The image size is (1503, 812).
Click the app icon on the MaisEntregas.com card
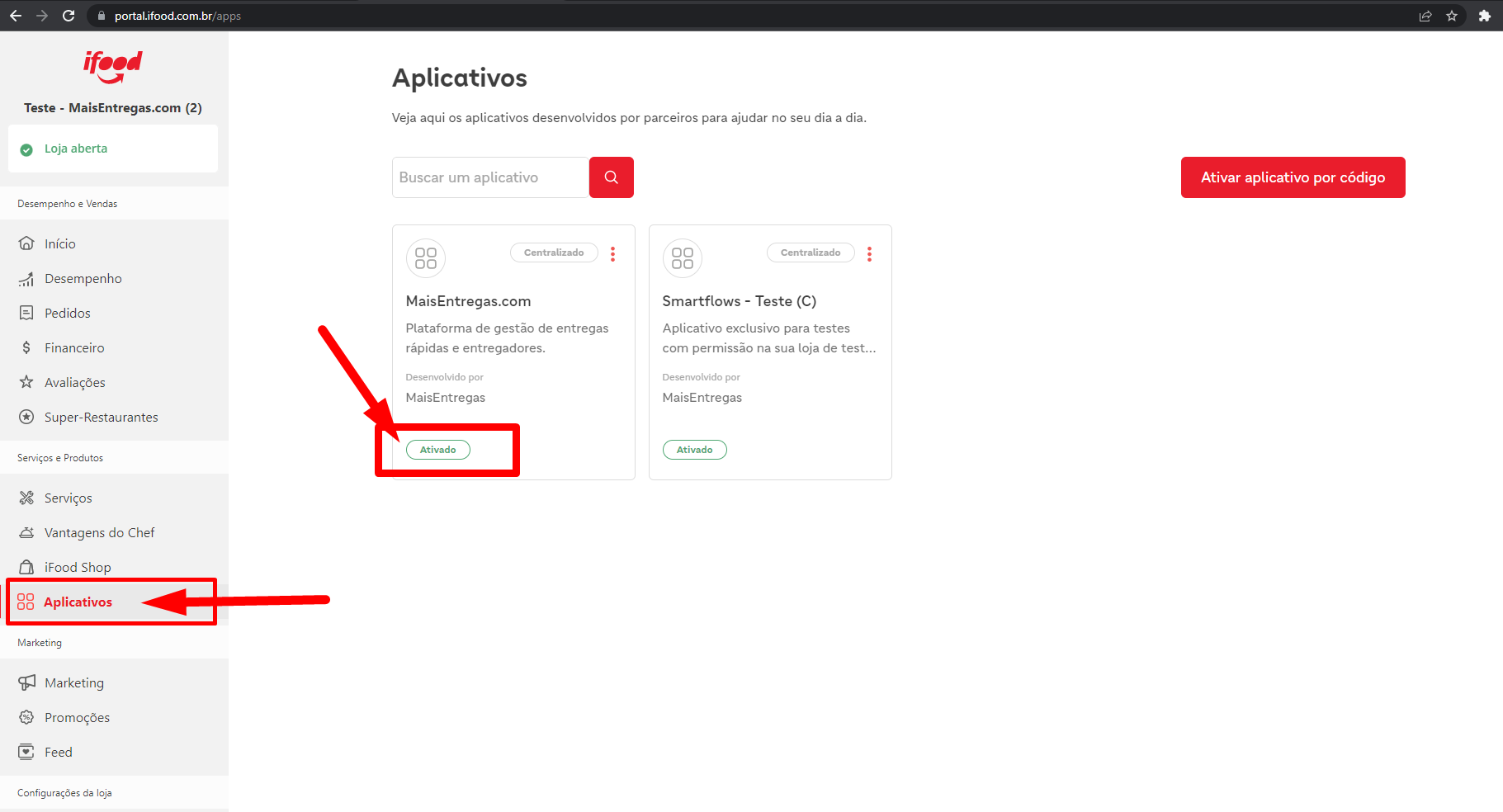pos(426,258)
